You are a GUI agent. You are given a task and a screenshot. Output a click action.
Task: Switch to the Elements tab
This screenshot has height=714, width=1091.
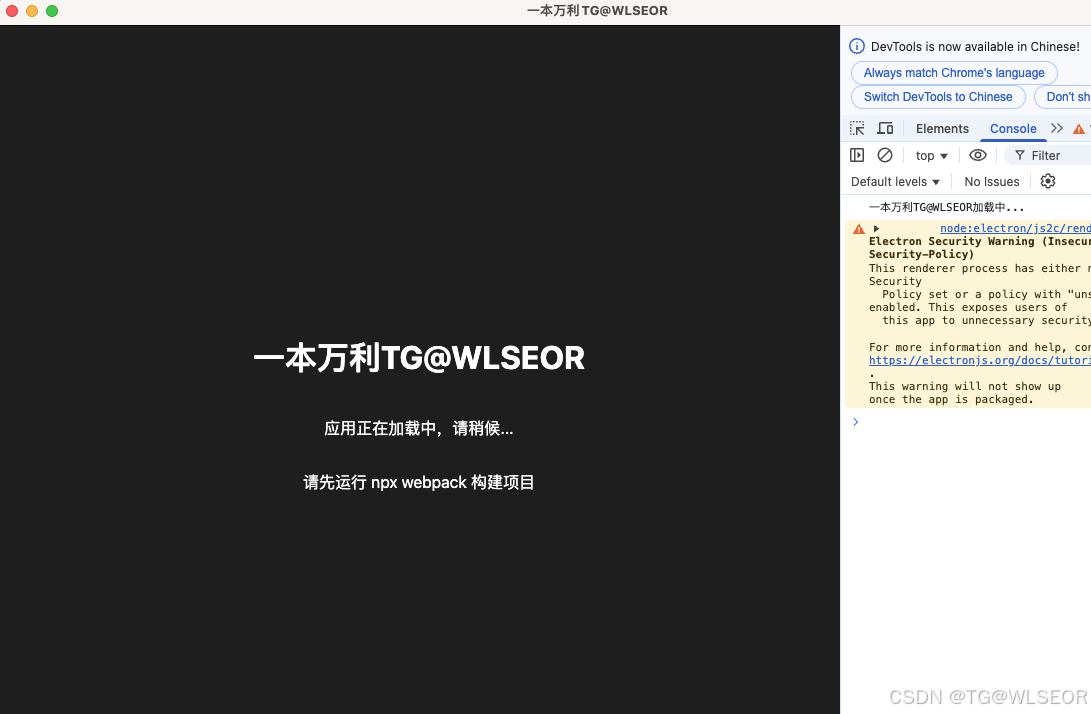click(941, 128)
